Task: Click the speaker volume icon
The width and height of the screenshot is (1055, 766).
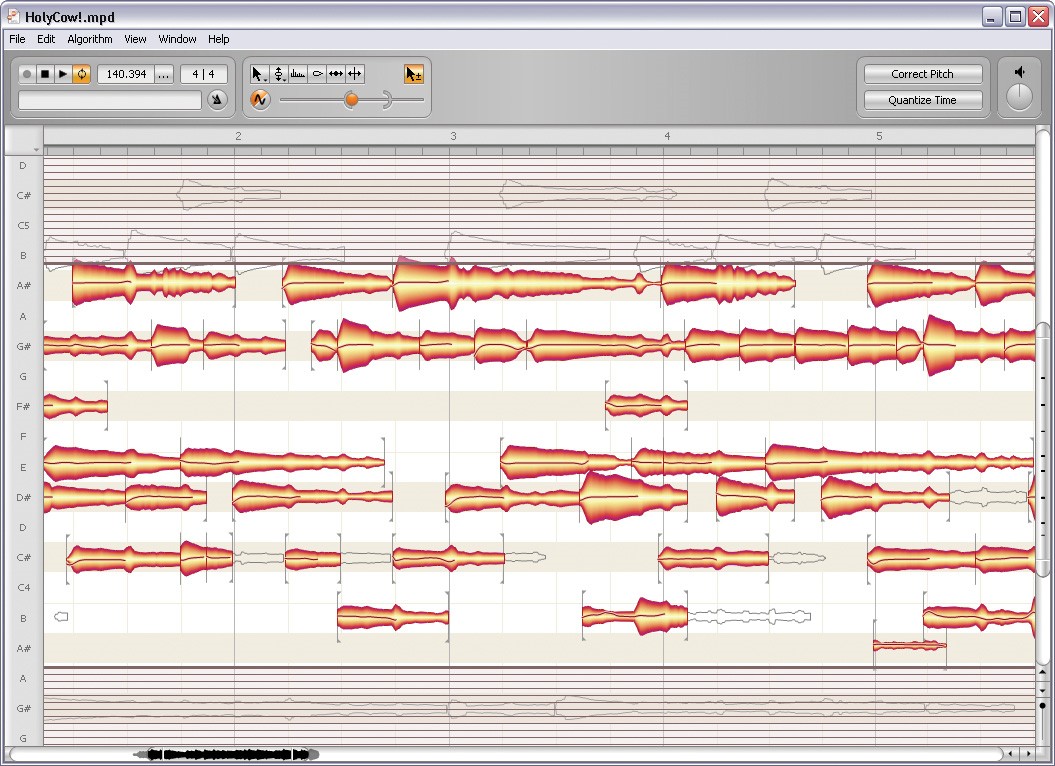Action: tap(1020, 73)
